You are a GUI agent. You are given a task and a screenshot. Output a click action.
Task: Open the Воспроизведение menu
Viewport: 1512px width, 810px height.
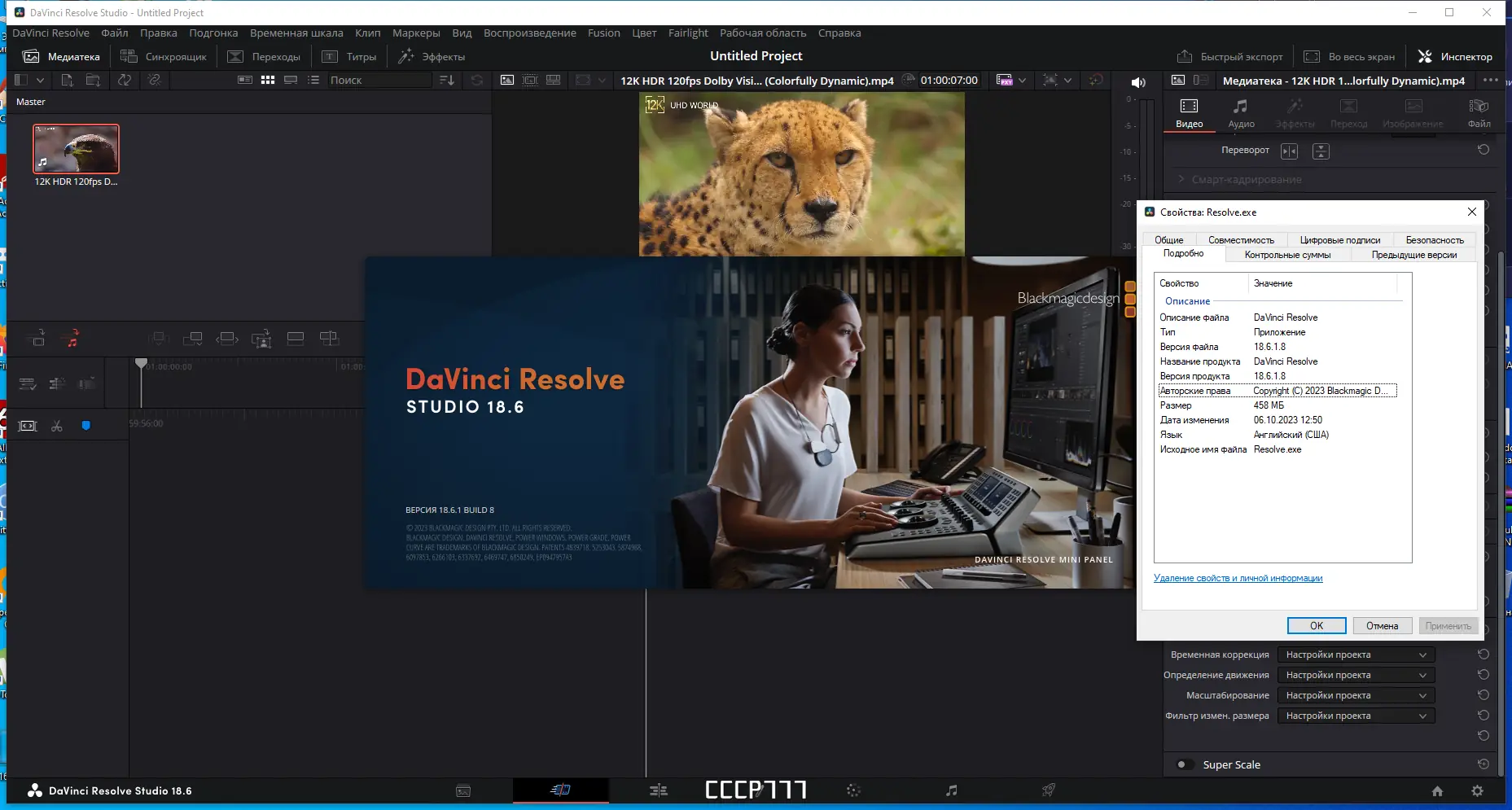pyautogui.click(x=531, y=33)
